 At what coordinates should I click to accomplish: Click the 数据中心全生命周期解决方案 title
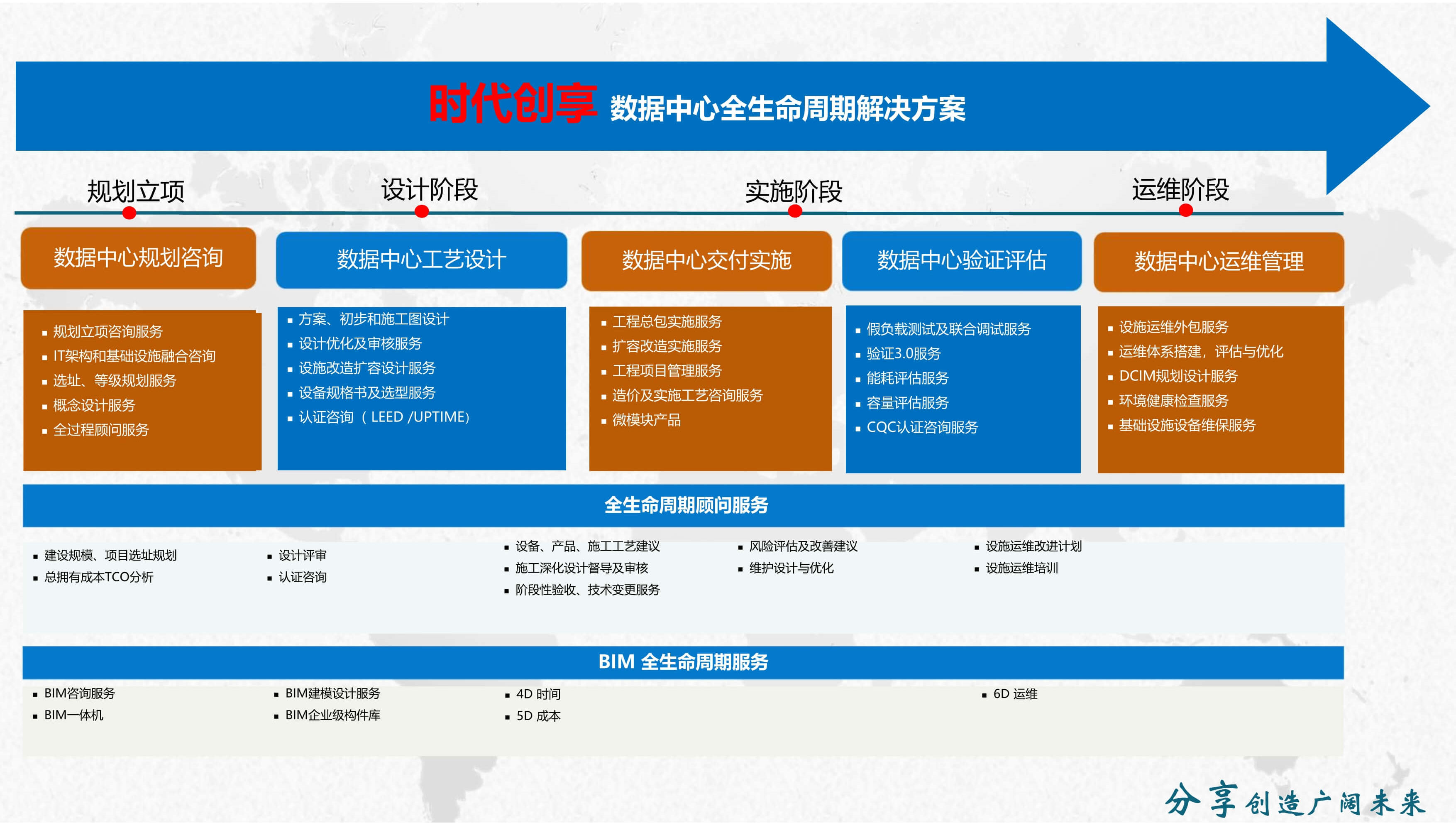[788, 109]
